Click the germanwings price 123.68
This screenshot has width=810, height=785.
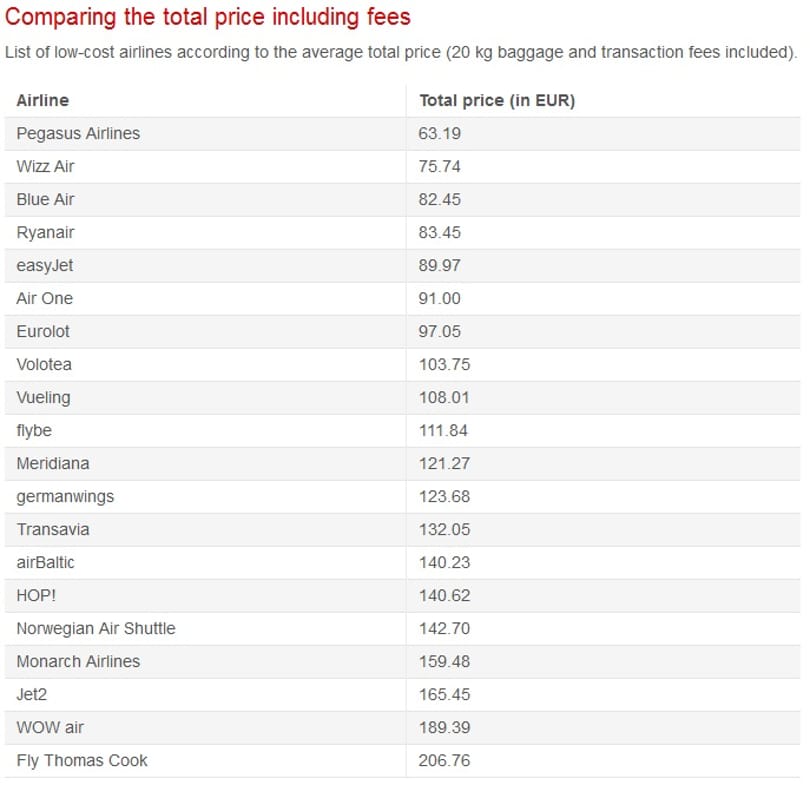444,497
